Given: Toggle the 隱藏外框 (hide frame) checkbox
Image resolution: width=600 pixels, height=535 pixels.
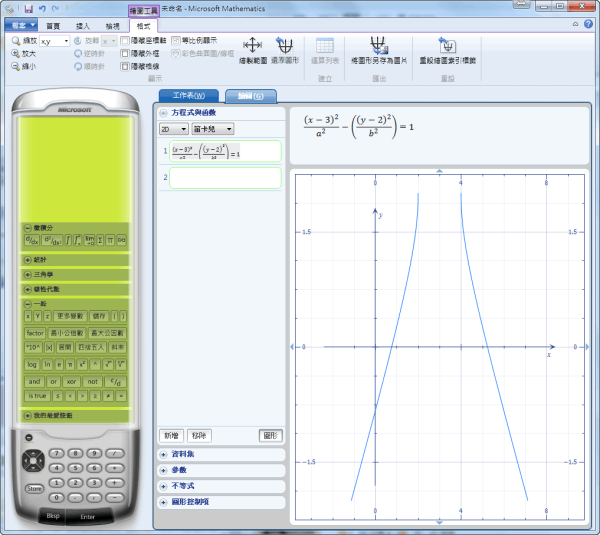Looking at the screenshot, I should 125,53.
